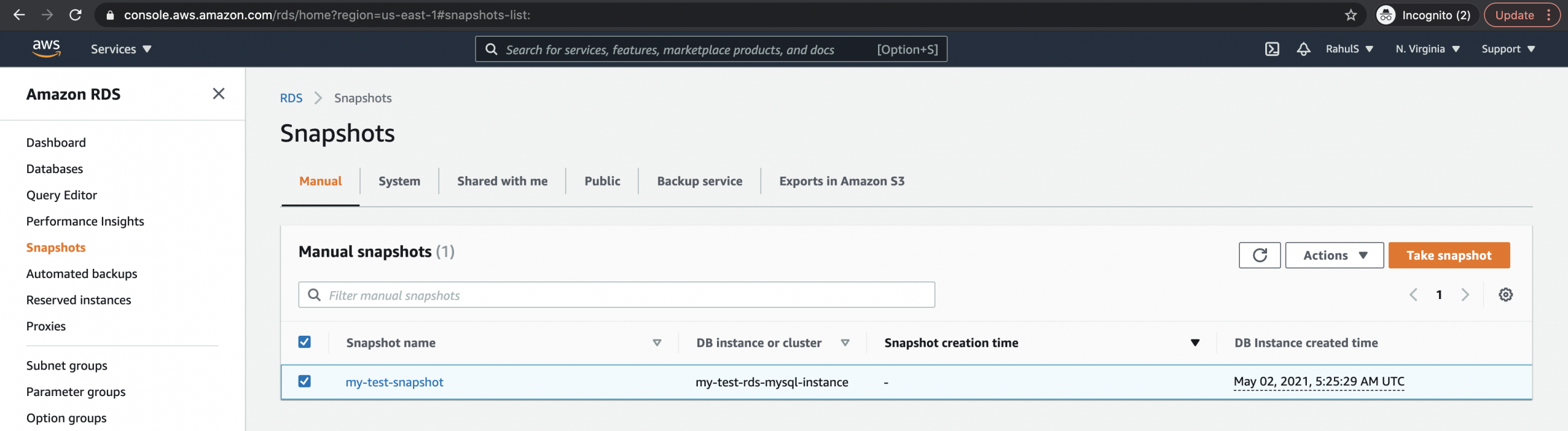1568x431 pixels.
Task: Open the Shared with me tab
Action: pos(502,181)
